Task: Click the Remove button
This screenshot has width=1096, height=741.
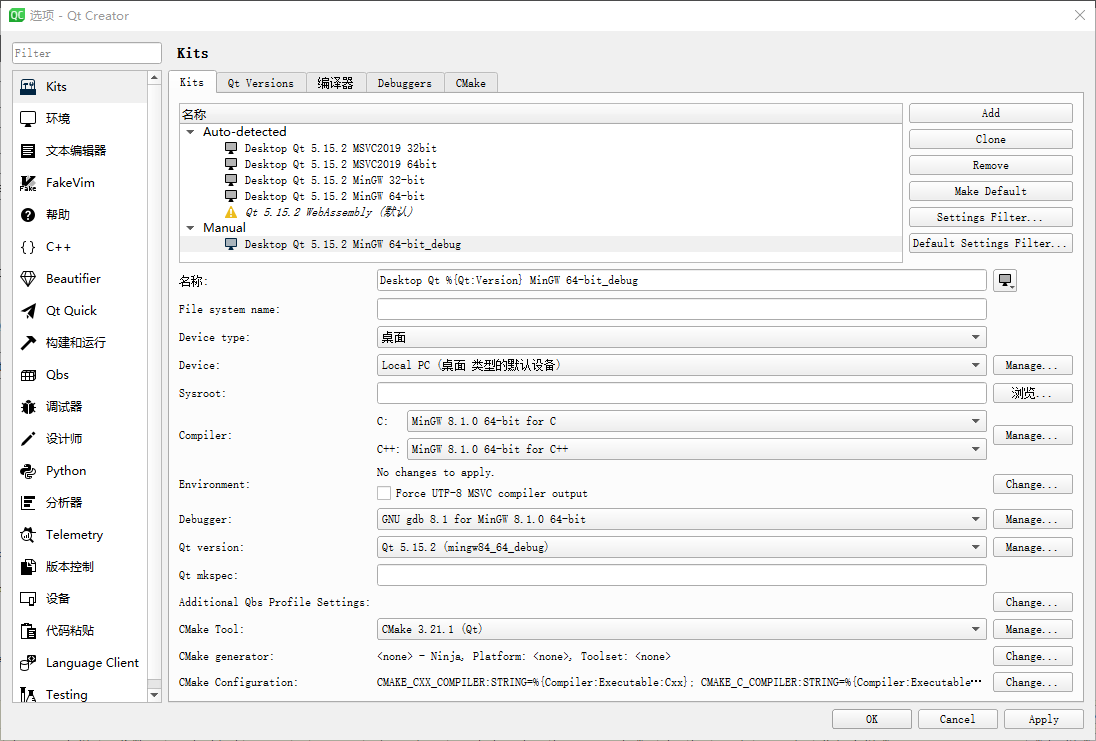Action: (x=990, y=166)
